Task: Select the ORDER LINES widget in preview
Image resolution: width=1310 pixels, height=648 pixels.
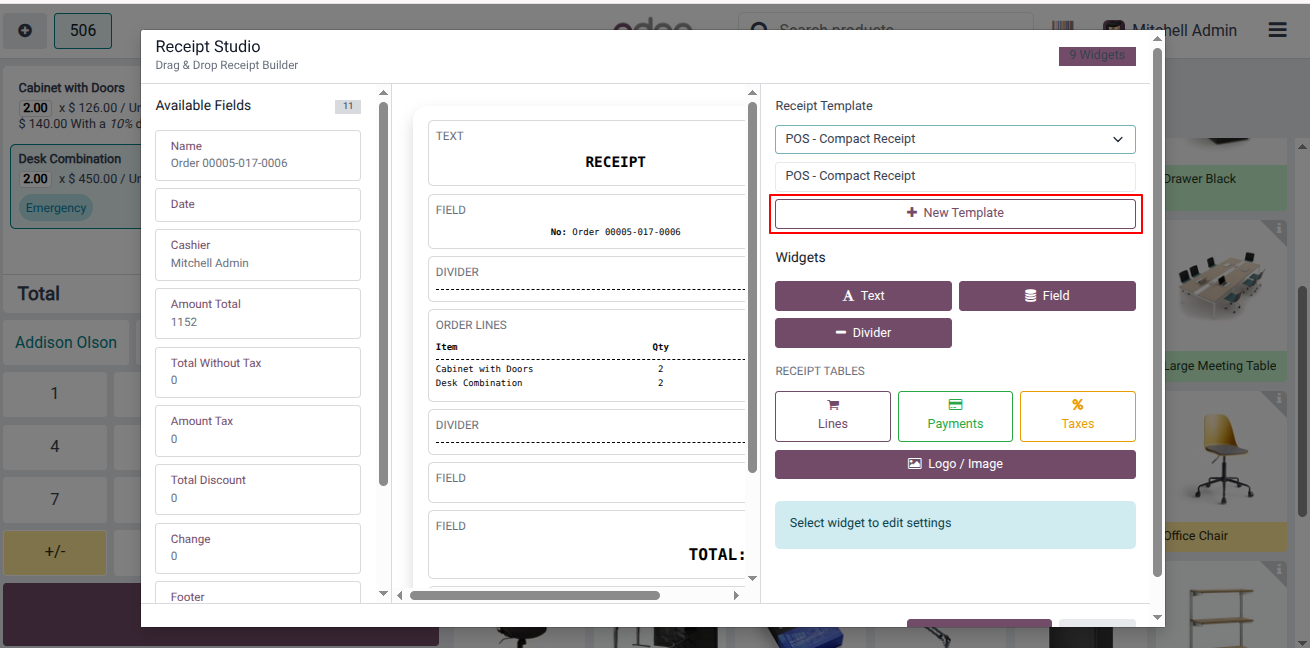Action: (x=588, y=356)
